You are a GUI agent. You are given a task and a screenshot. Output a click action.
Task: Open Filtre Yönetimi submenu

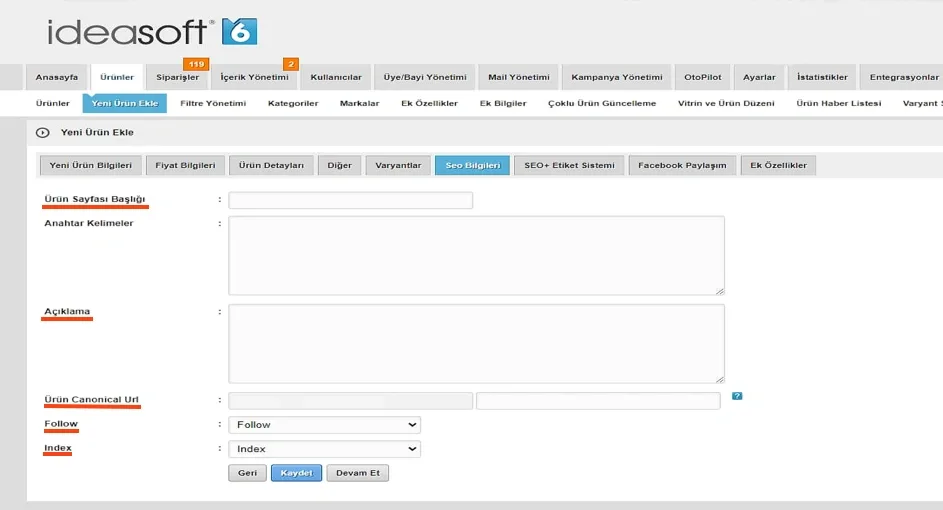point(213,103)
